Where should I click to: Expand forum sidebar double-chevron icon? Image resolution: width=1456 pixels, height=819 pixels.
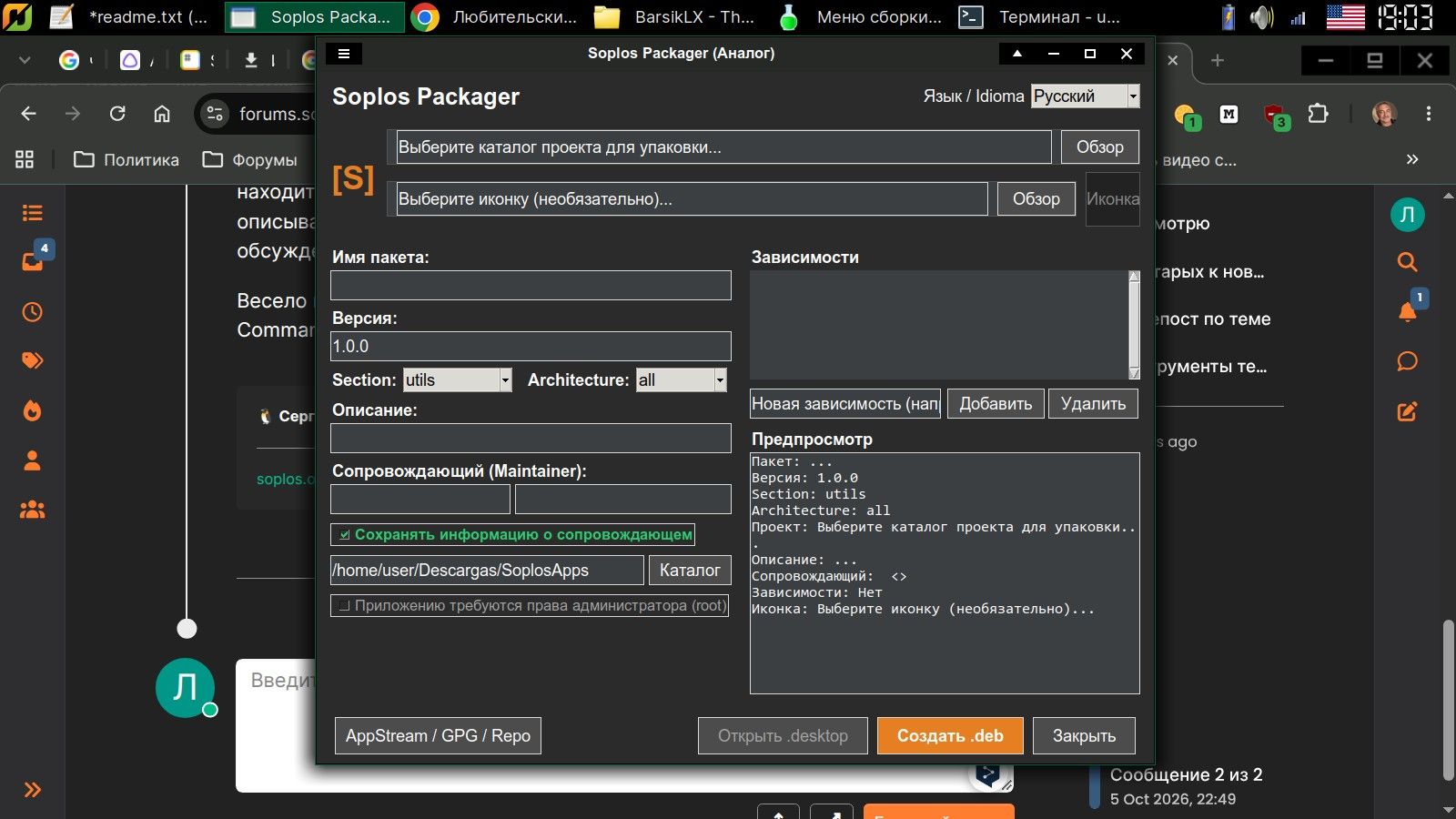coord(32,789)
